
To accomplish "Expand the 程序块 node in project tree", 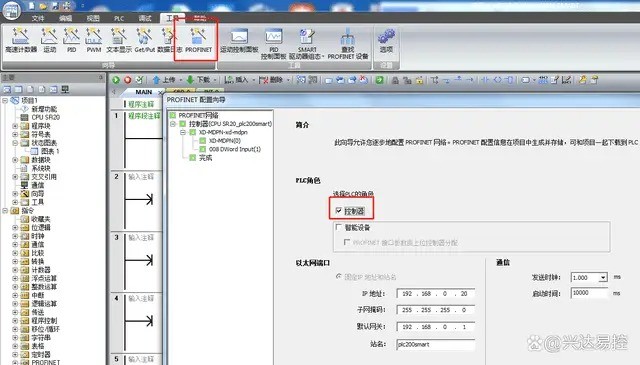I will 15,126.
